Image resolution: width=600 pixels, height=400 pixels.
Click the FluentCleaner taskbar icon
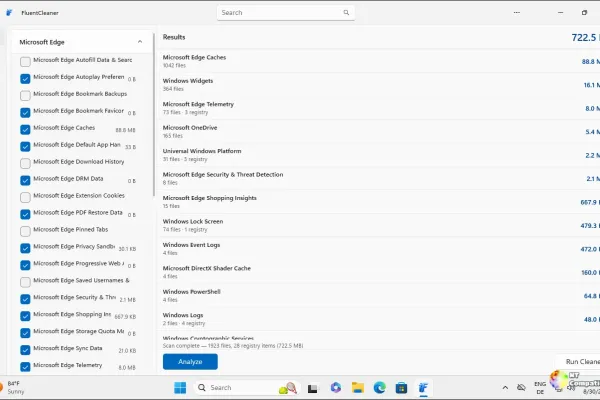tap(423, 388)
